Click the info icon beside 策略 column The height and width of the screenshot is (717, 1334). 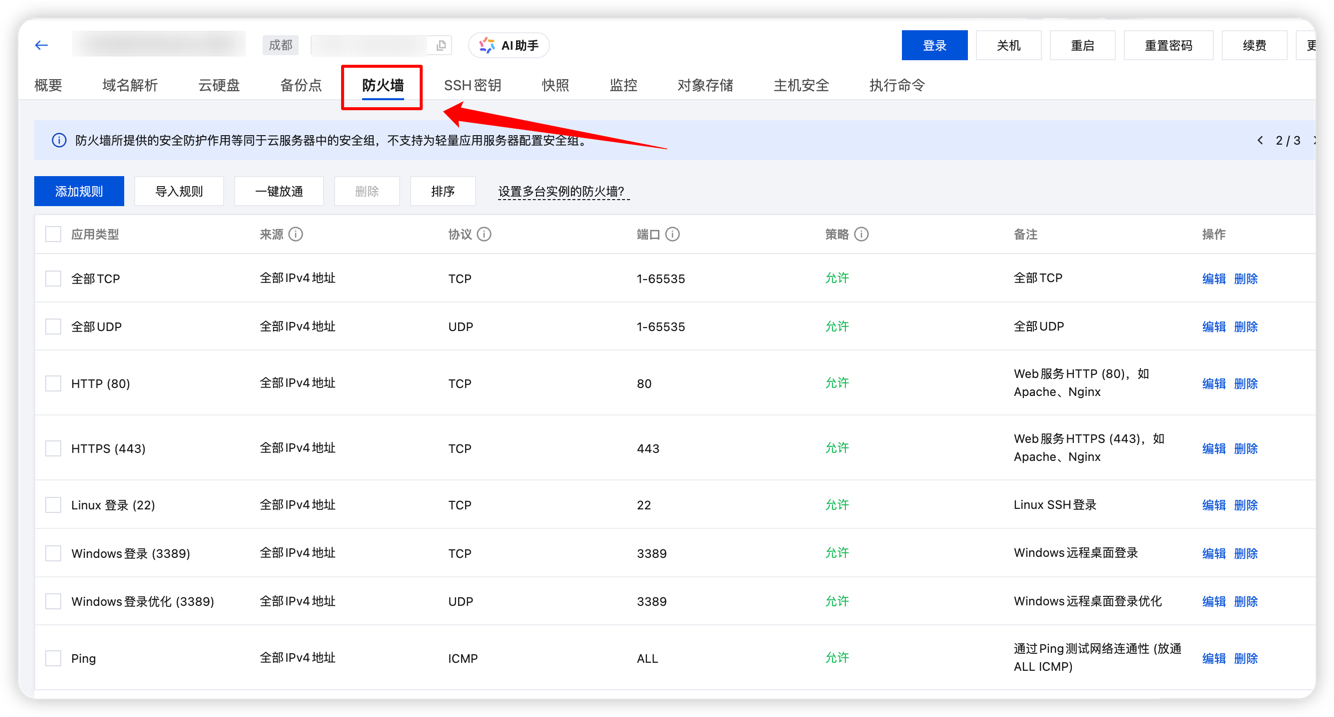862,233
